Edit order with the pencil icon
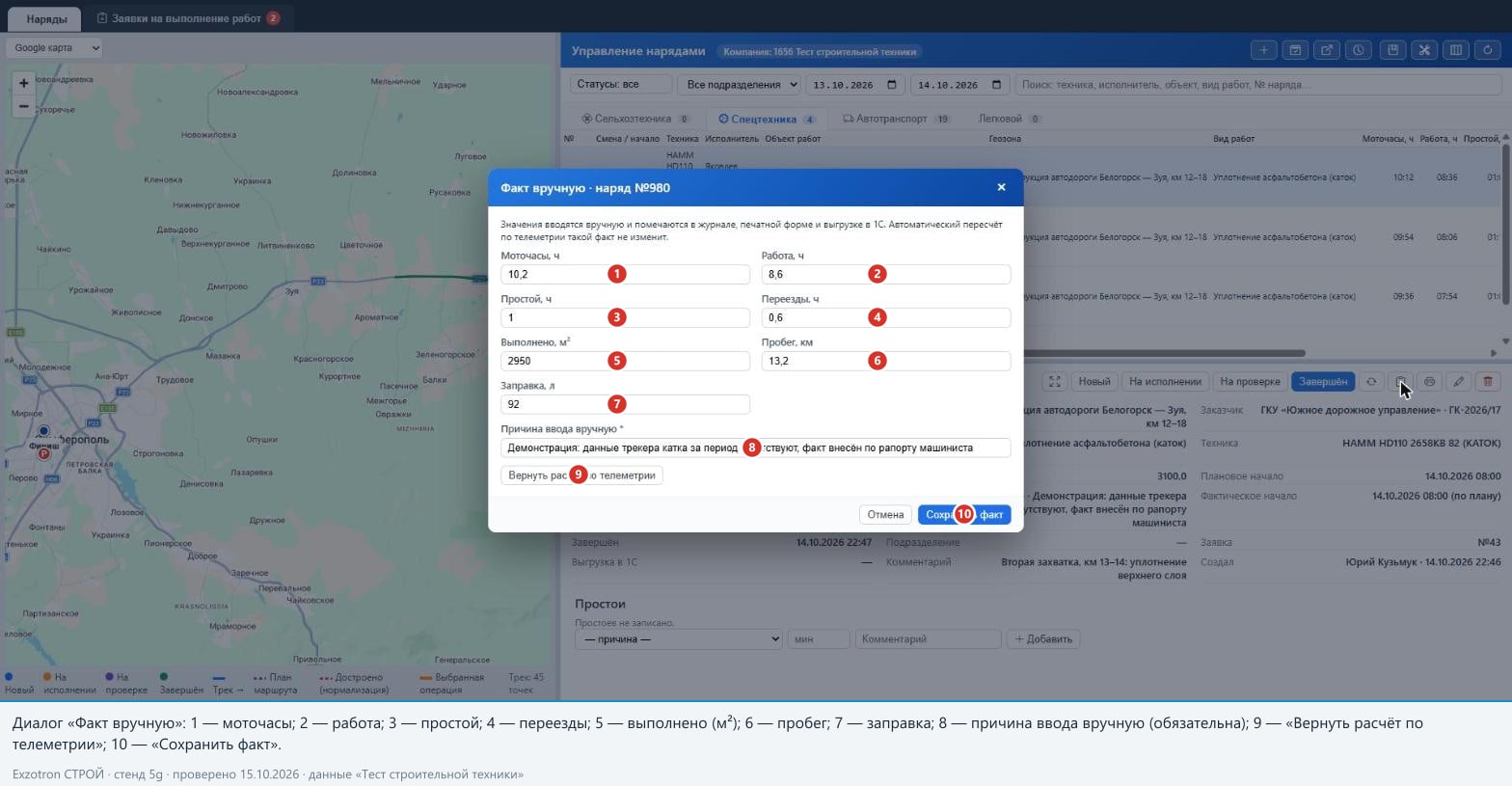The width and height of the screenshot is (1512, 786). (x=1459, y=382)
